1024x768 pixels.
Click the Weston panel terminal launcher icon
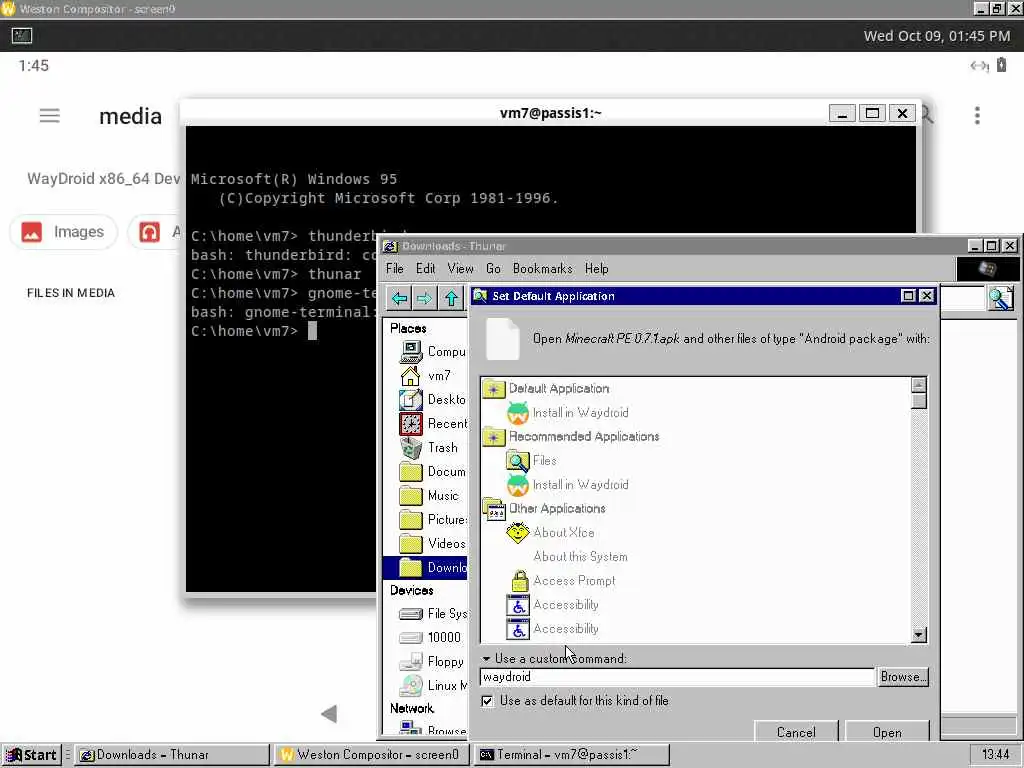click(22, 36)
